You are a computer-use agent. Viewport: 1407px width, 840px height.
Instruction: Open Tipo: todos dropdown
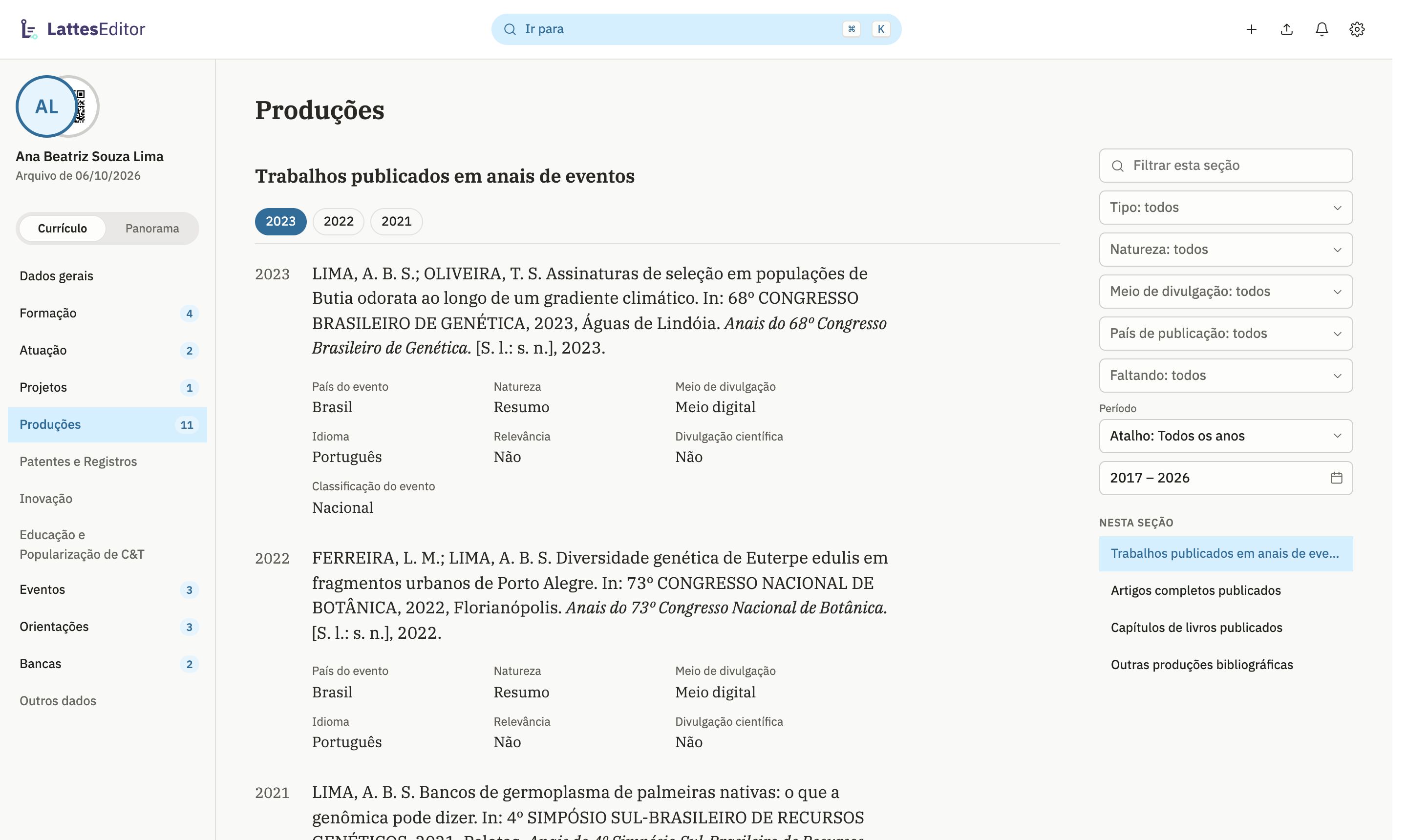click(1226, 207)
